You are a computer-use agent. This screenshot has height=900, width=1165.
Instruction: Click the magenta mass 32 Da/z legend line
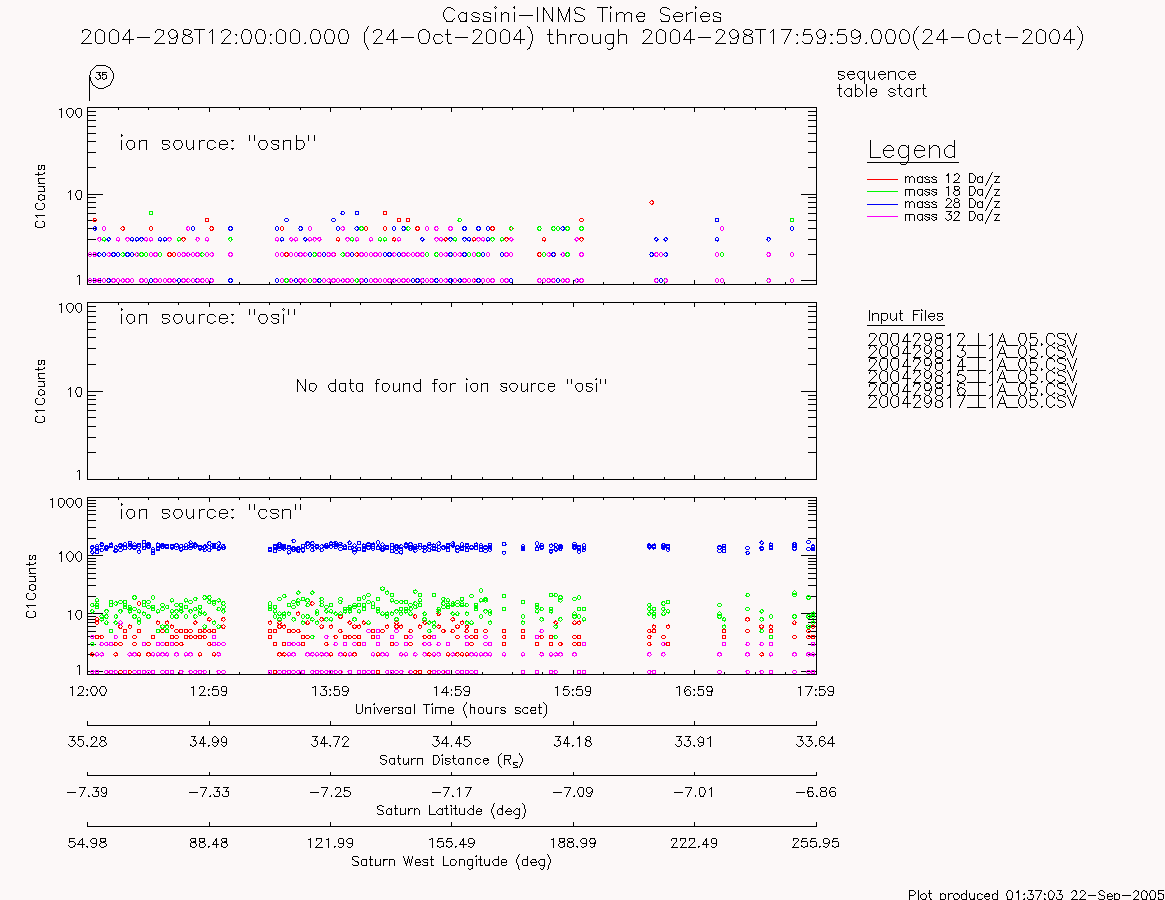click(882, 216)
